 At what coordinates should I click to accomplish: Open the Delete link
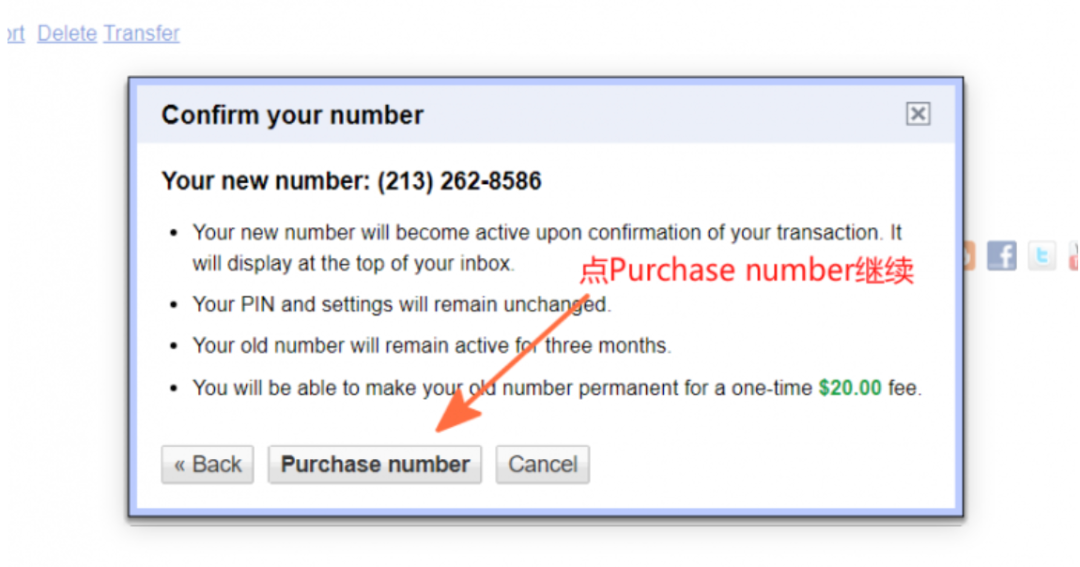click(67, 33)
